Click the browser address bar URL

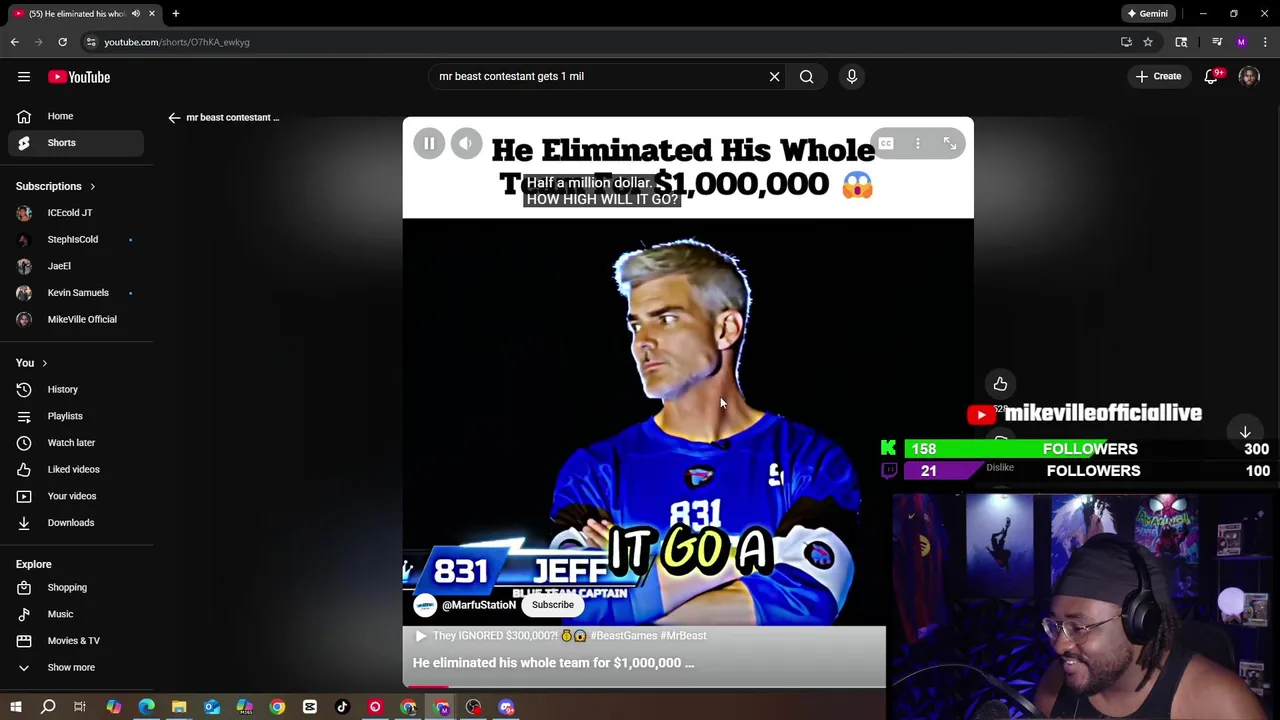177,42
